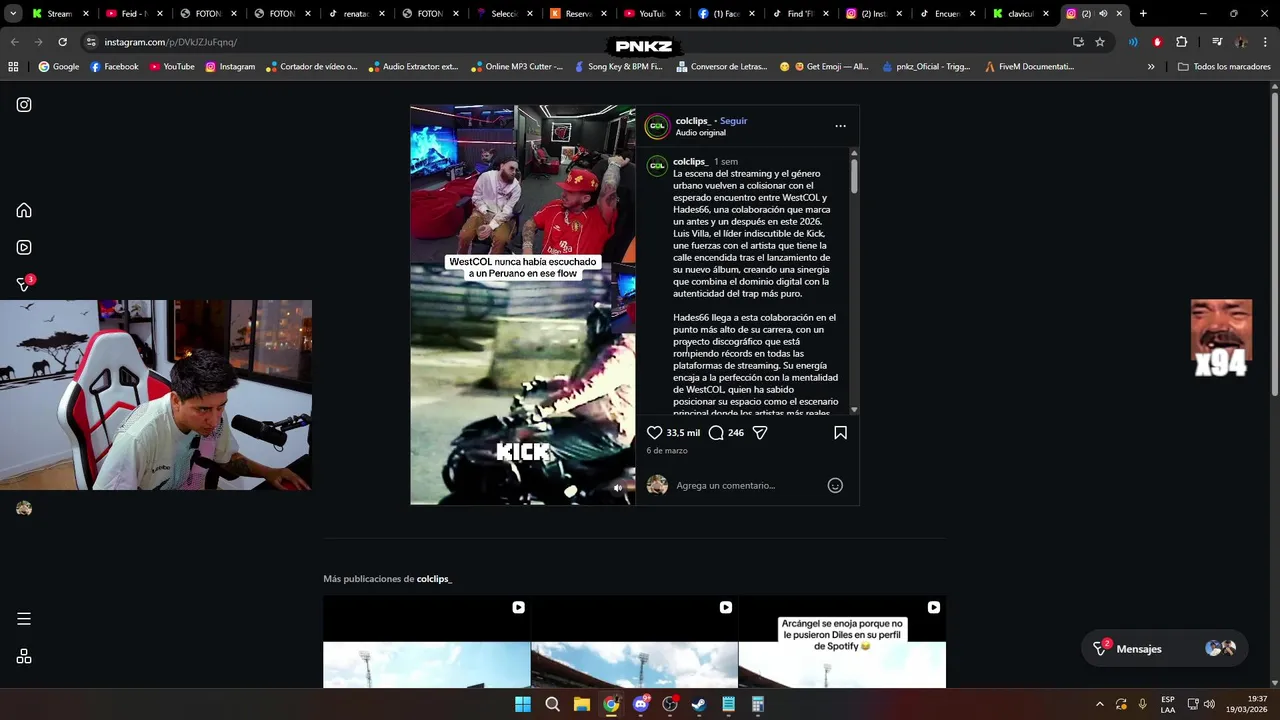Follow colclips_ via Seguir link
The height and width of the screenshot is (720, 1280).
[x=733, y=121]
